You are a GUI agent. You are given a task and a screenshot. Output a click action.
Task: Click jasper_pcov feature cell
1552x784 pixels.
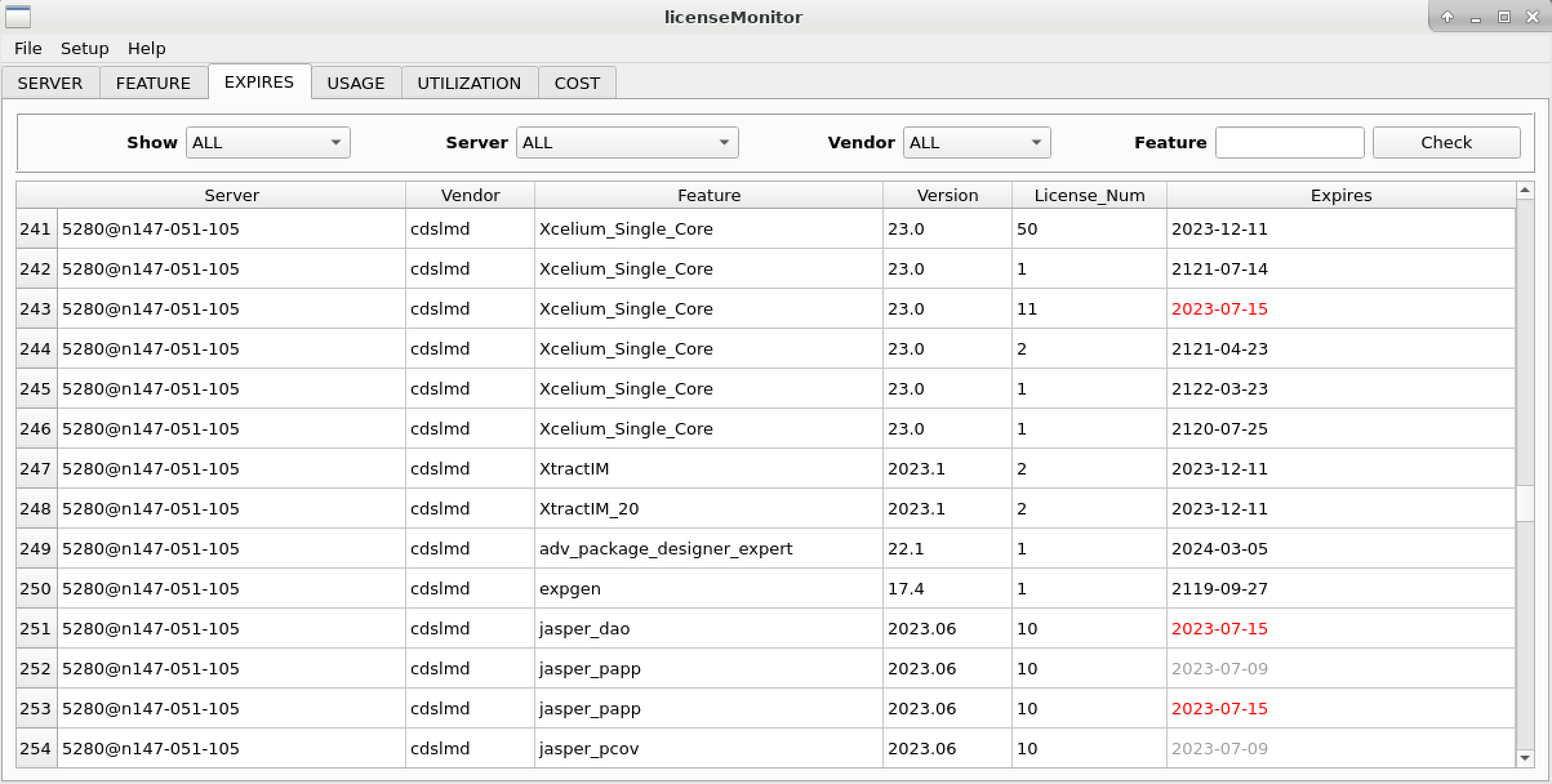point(709,749)
